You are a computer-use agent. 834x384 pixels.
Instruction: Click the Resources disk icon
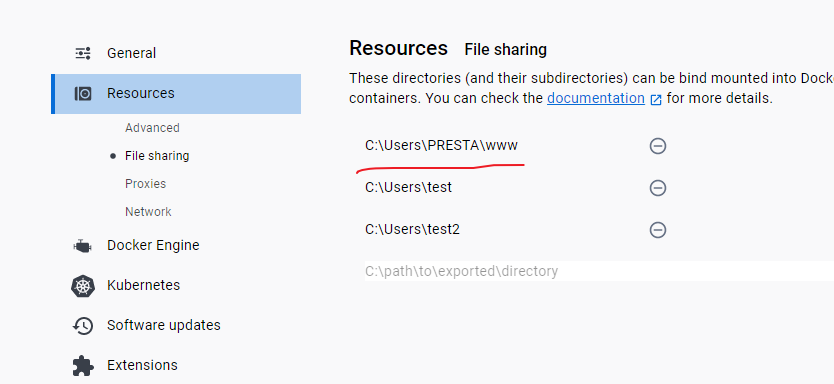(83, 94)
